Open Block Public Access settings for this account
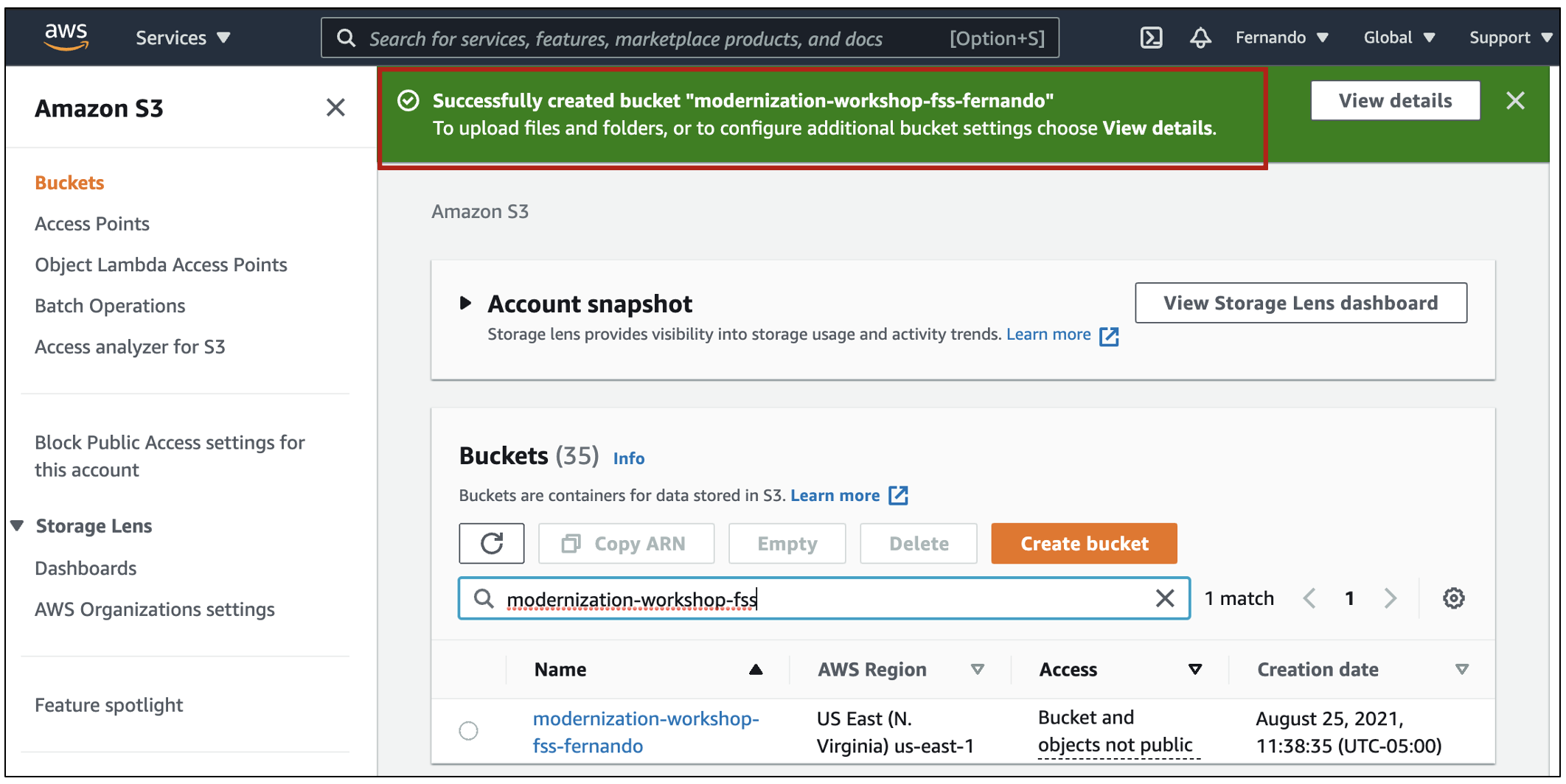Viewport: 1566px width, 784px height. (170, 456)
